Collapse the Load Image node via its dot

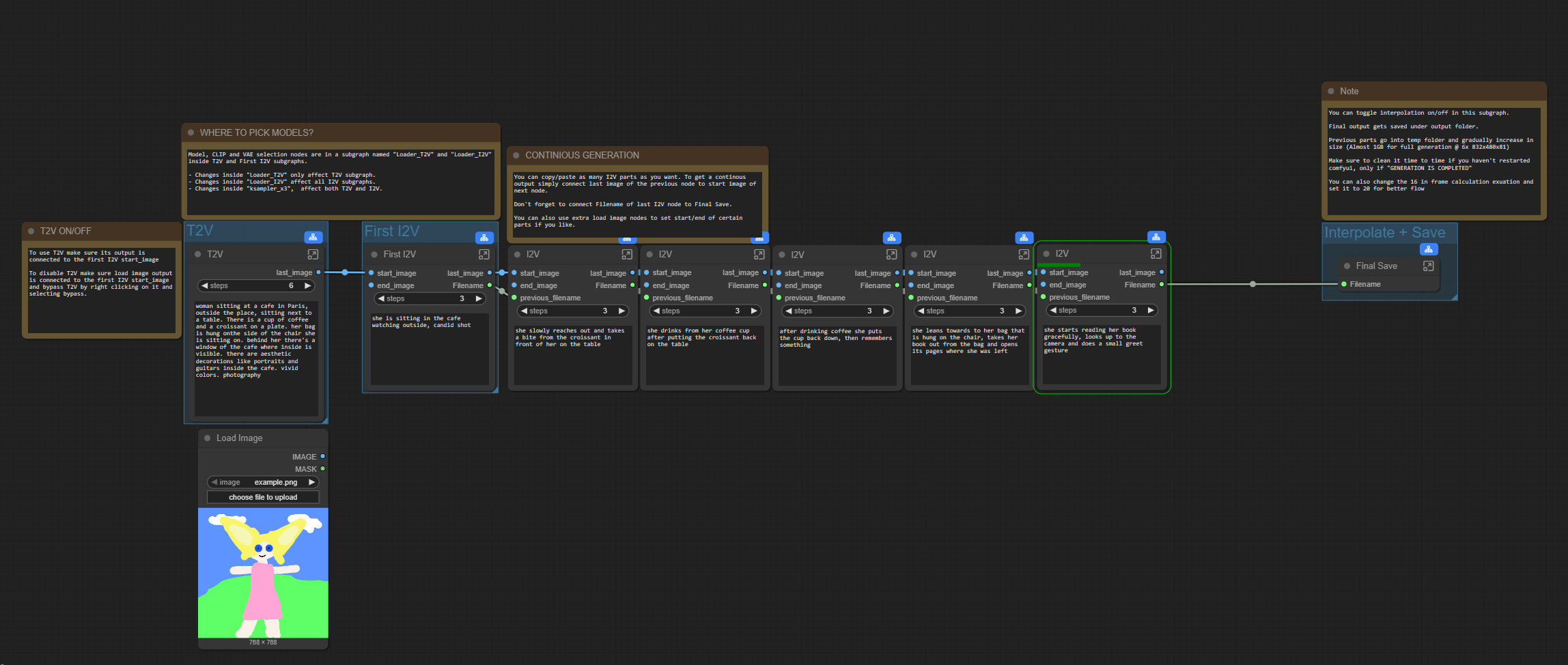tap(208, 438)
